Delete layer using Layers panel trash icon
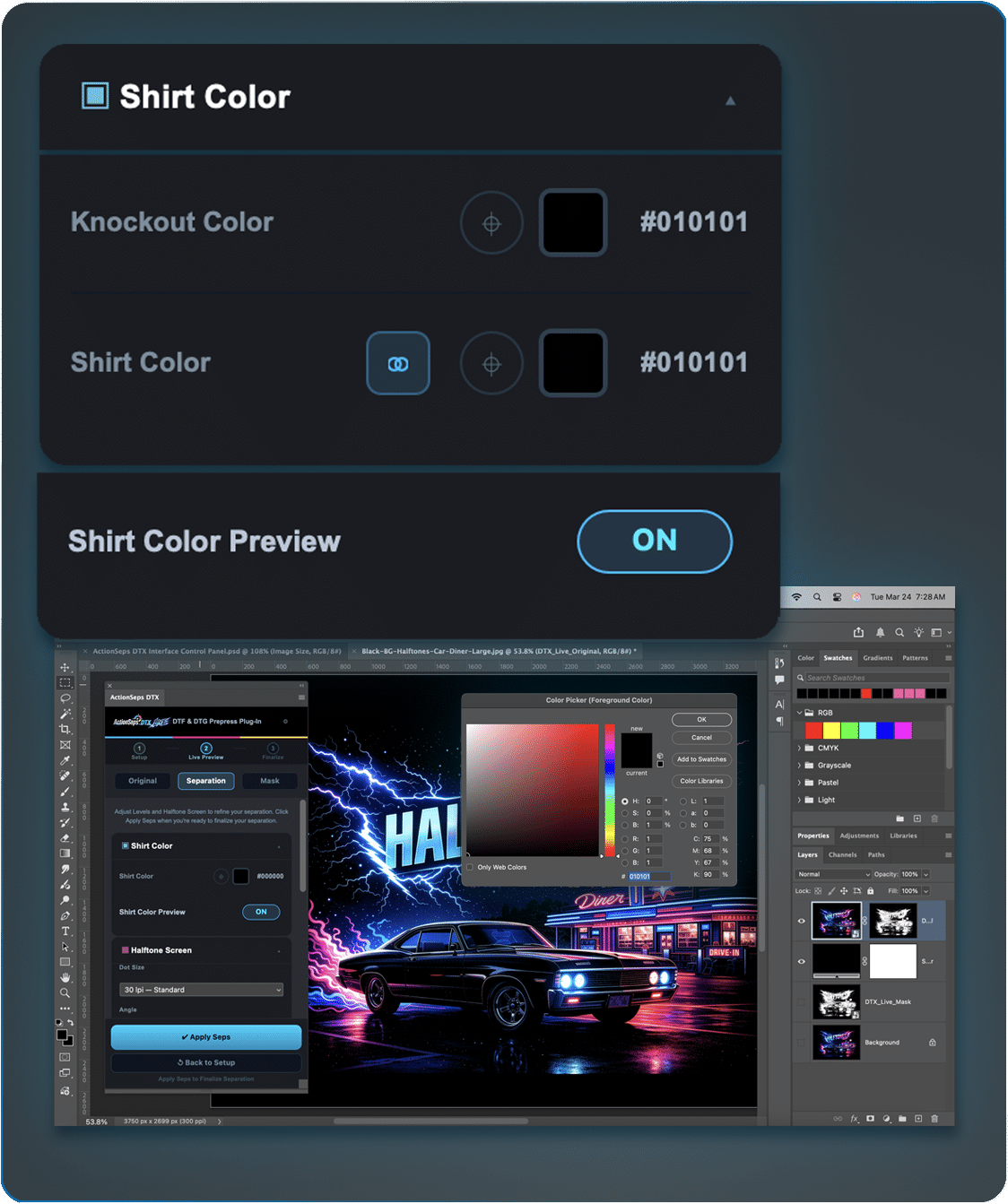The width and height of the screenshot is (1008, 1204). (934, 1118)
